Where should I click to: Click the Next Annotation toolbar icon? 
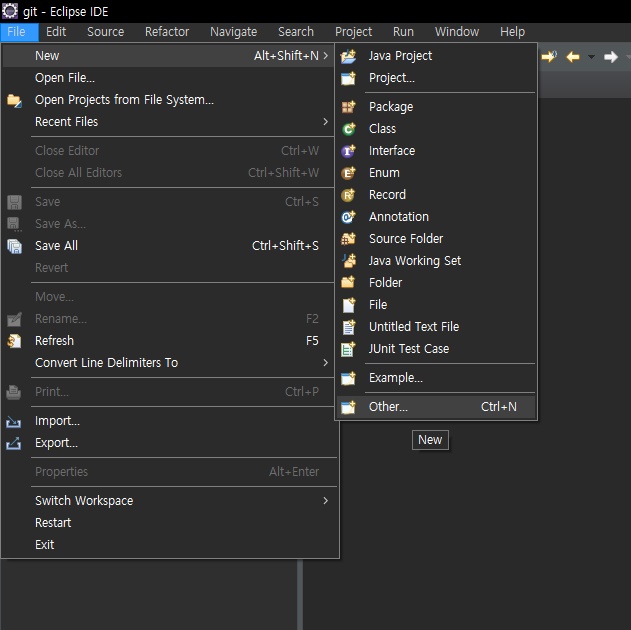point(549,56)
